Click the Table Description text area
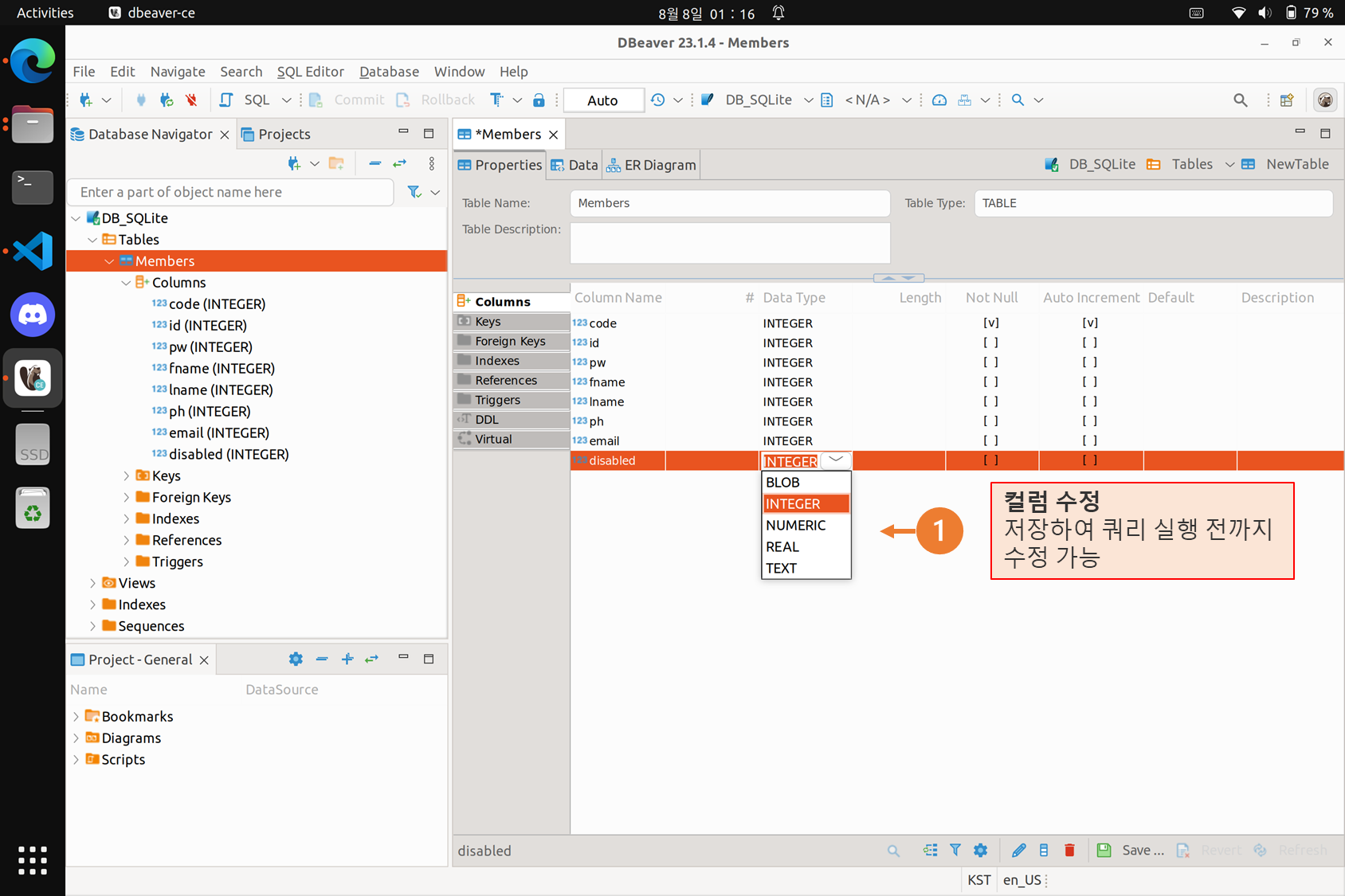Screen dimensions: 1345x896 click(x=730, y=242)
